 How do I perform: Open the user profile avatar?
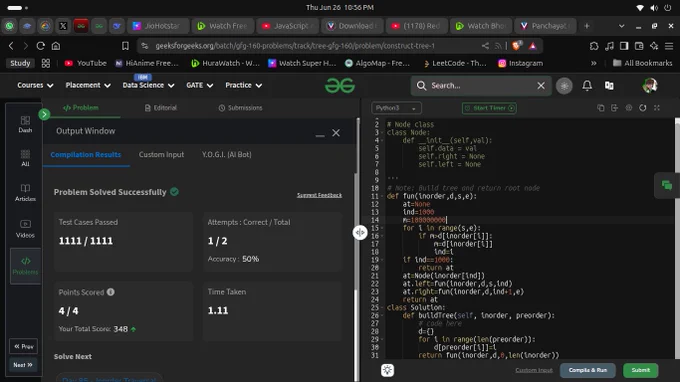tap(649, 85)
